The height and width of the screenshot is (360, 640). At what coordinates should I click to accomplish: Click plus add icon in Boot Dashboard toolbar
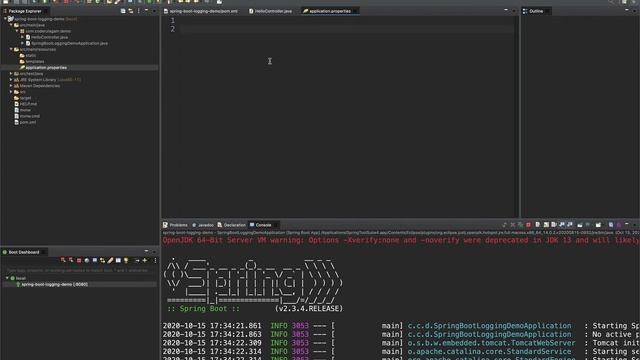click(x=144, y=260)
